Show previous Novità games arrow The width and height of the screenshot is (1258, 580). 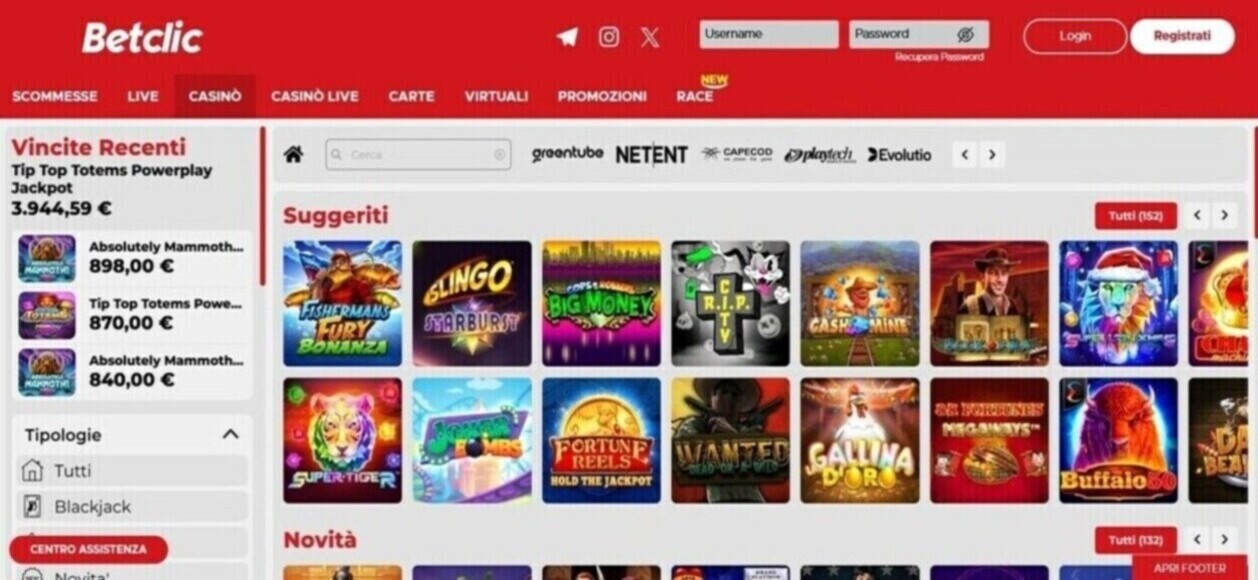click(1197, 540)
